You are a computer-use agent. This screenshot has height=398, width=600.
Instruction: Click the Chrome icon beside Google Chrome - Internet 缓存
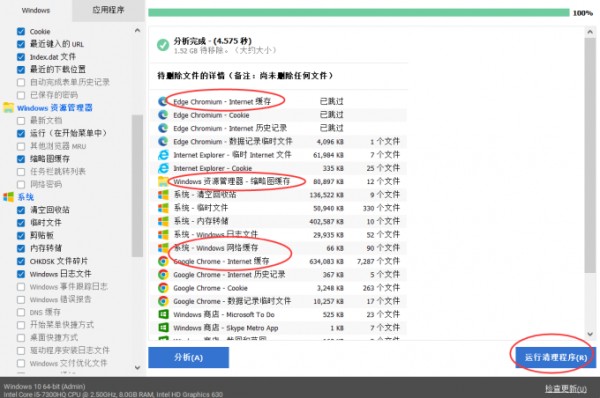[x=163, y=261]
